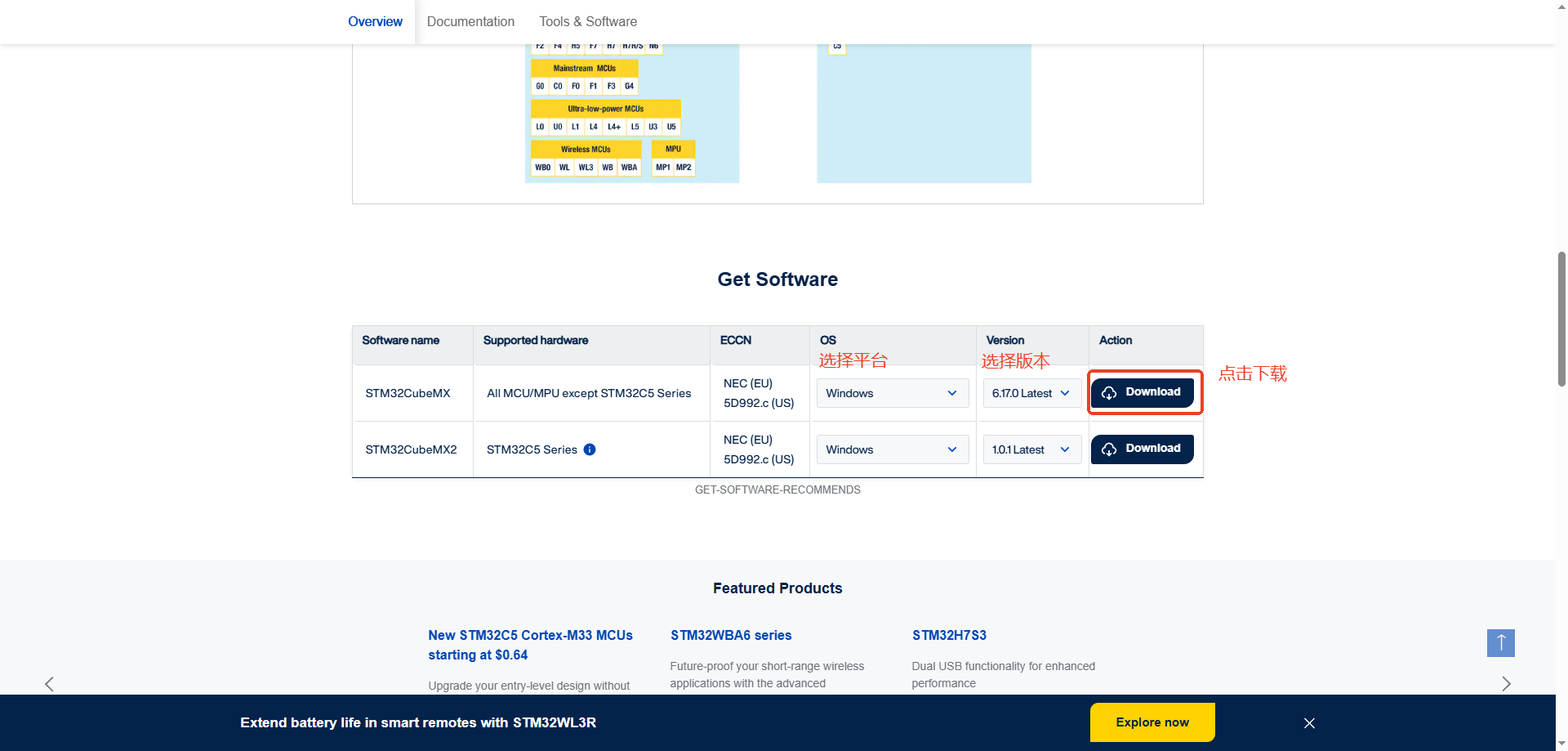Open the STM32WBA6 series link
The height and width of the screenshot is (751, 1568).
731,635
